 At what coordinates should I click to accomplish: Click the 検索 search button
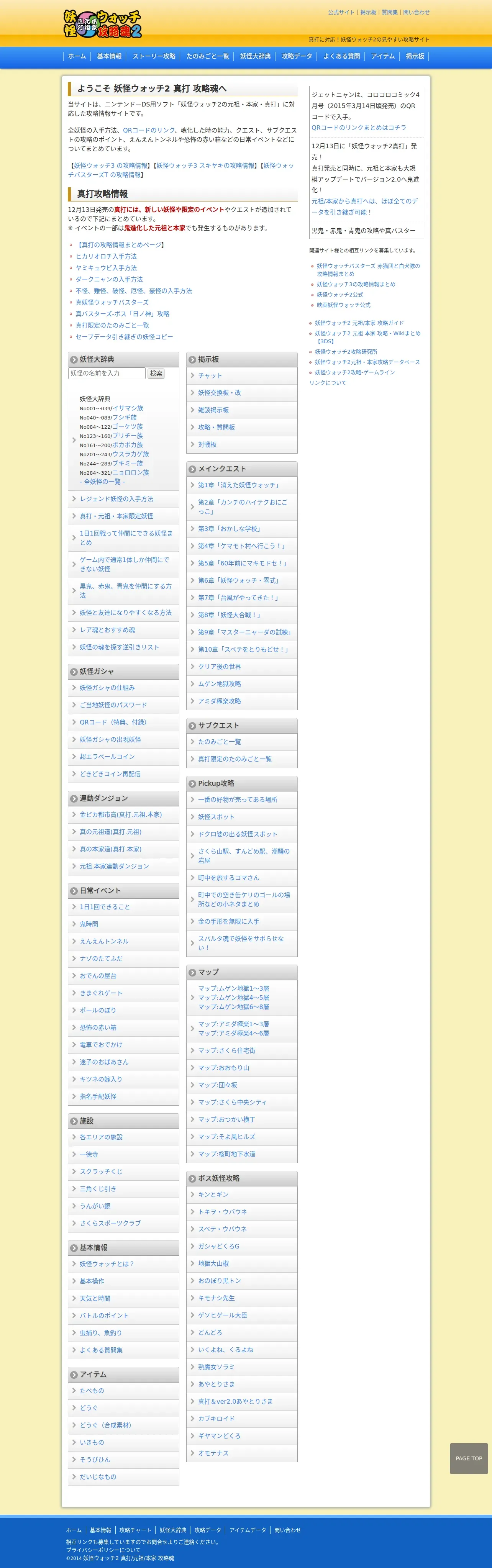pyautogui.click(x=156, y=373)
